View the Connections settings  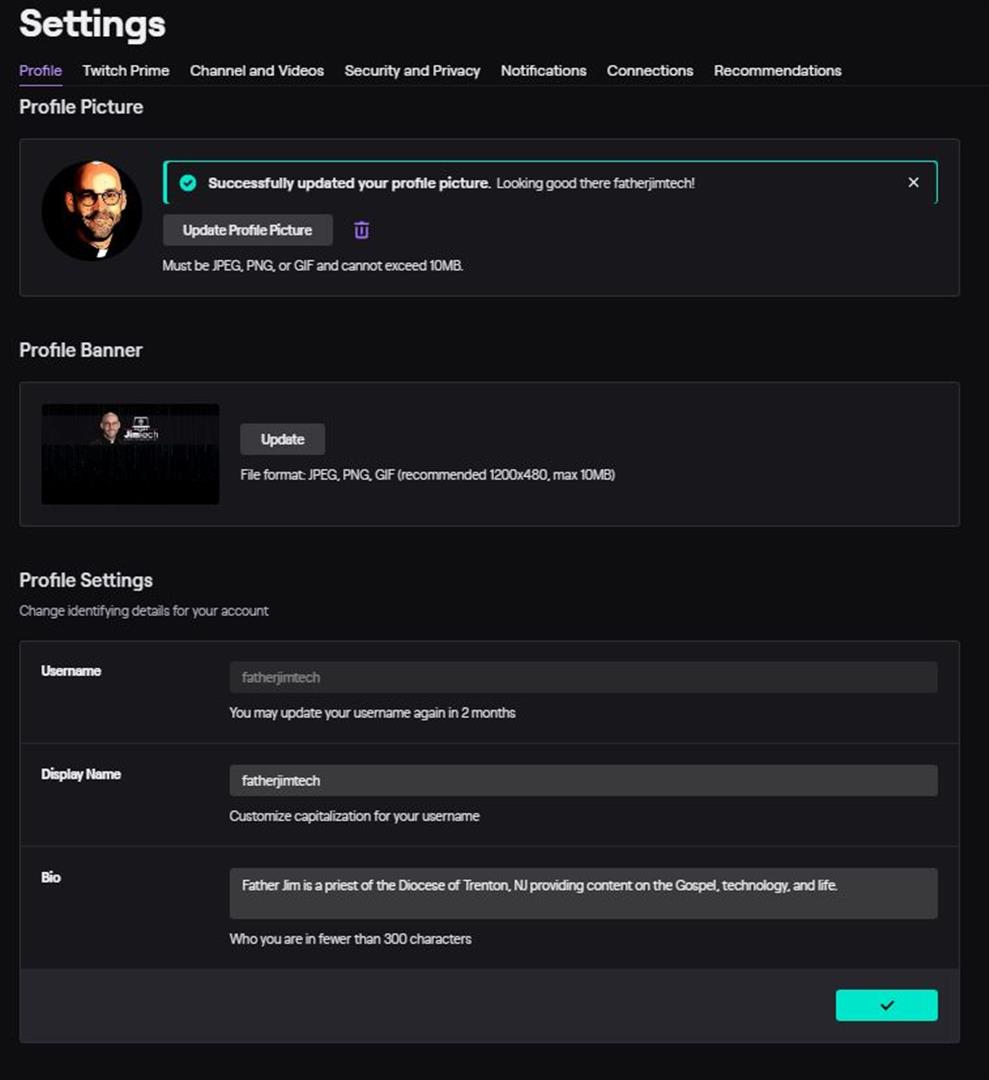649,71
